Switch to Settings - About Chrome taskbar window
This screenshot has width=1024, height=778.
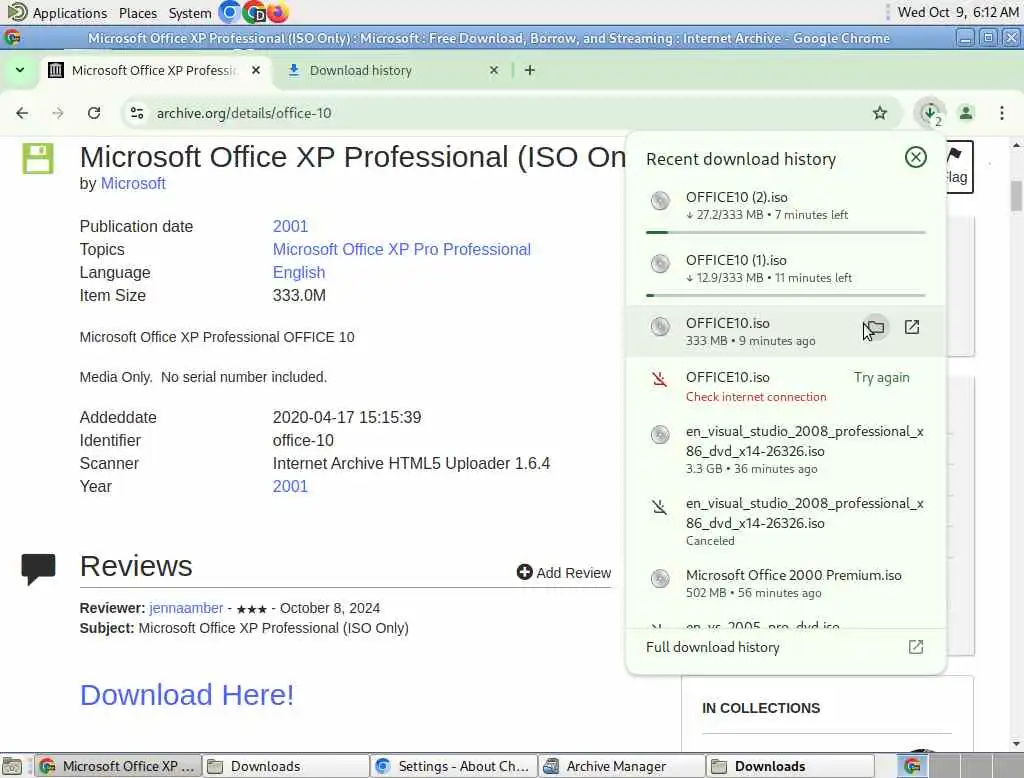454,766
